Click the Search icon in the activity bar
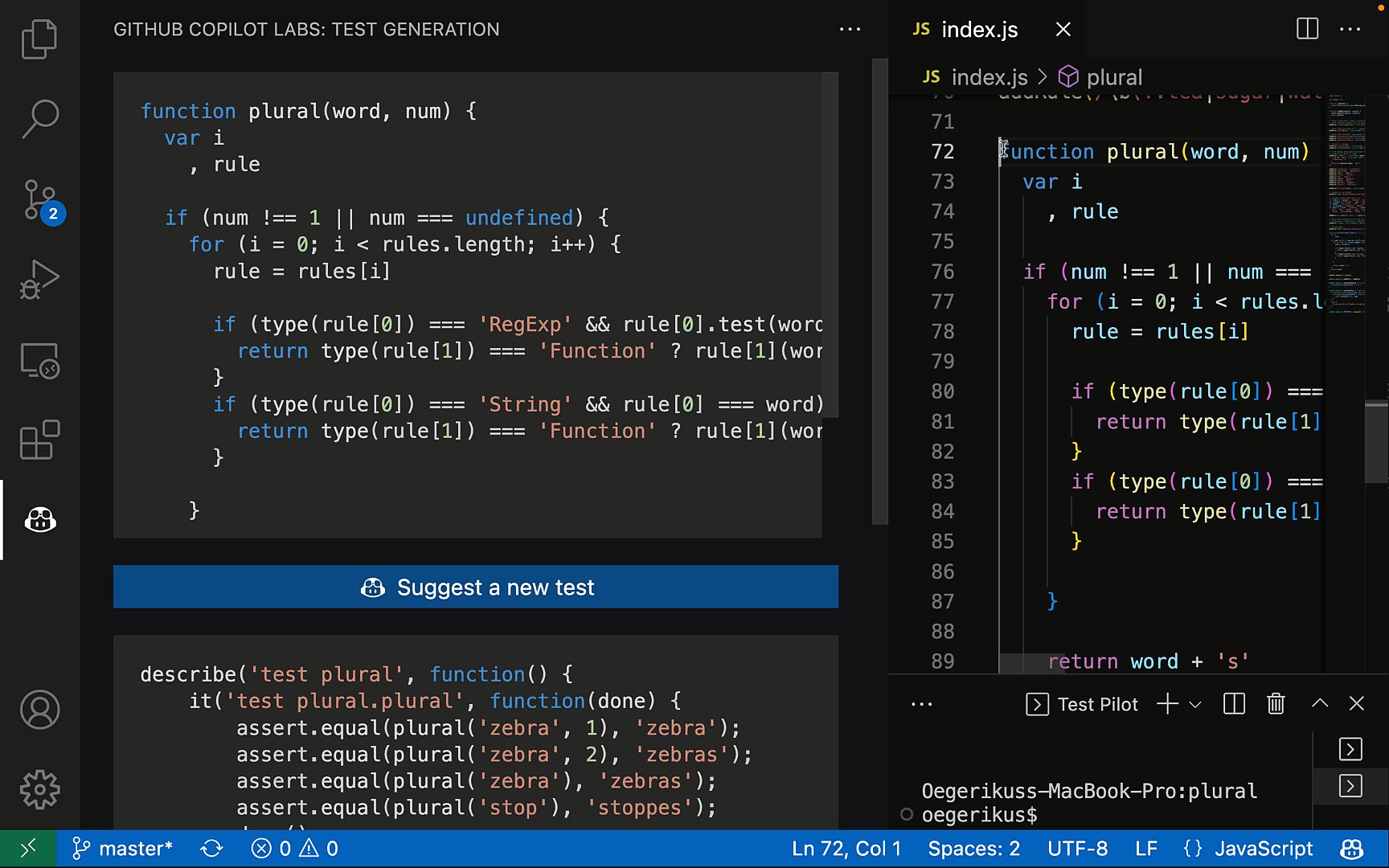 pos(39,118)
